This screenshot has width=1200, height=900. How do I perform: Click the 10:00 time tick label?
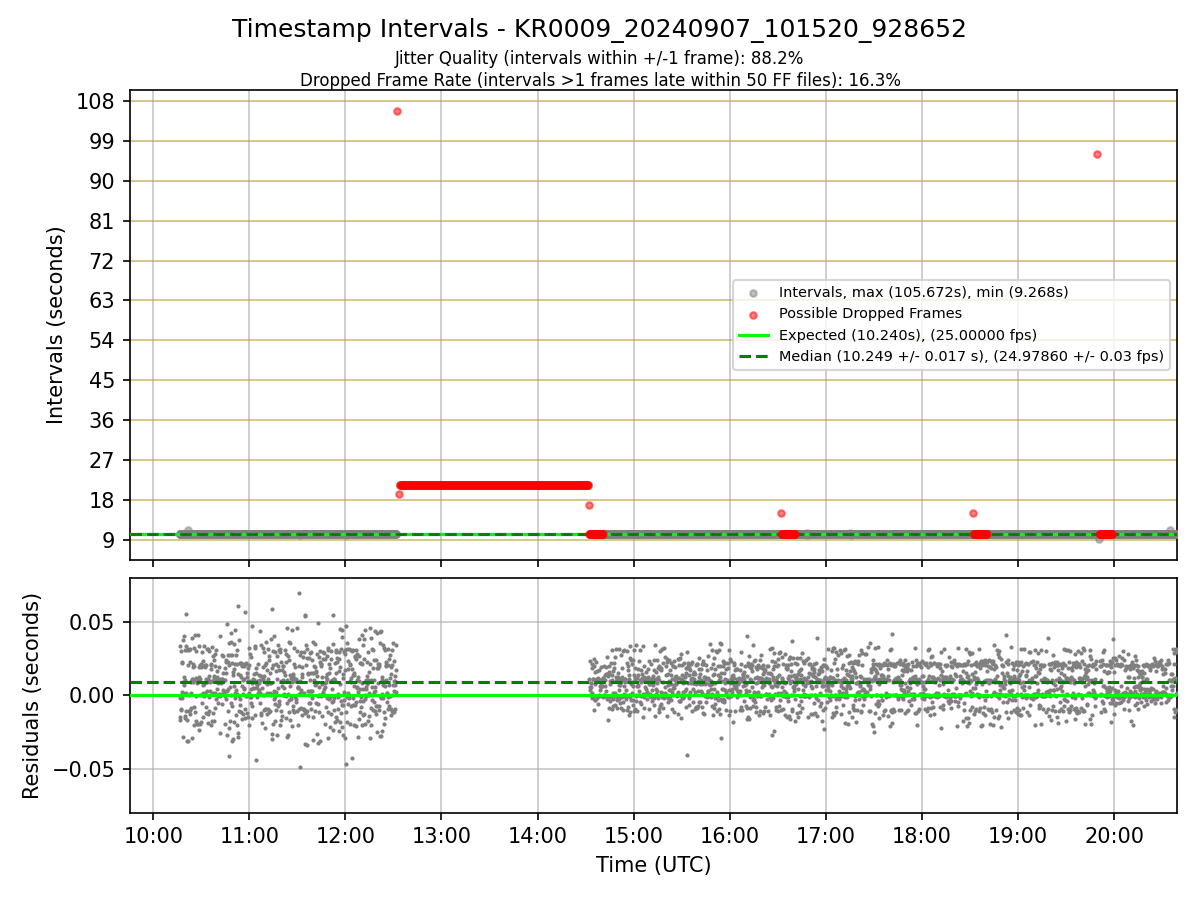pos(153,834)
